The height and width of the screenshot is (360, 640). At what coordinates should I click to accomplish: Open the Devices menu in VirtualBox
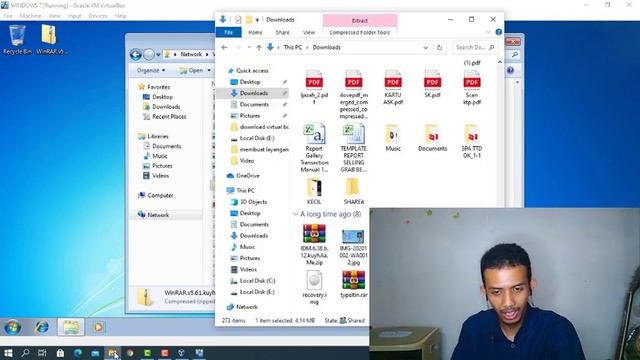point(98,16)
